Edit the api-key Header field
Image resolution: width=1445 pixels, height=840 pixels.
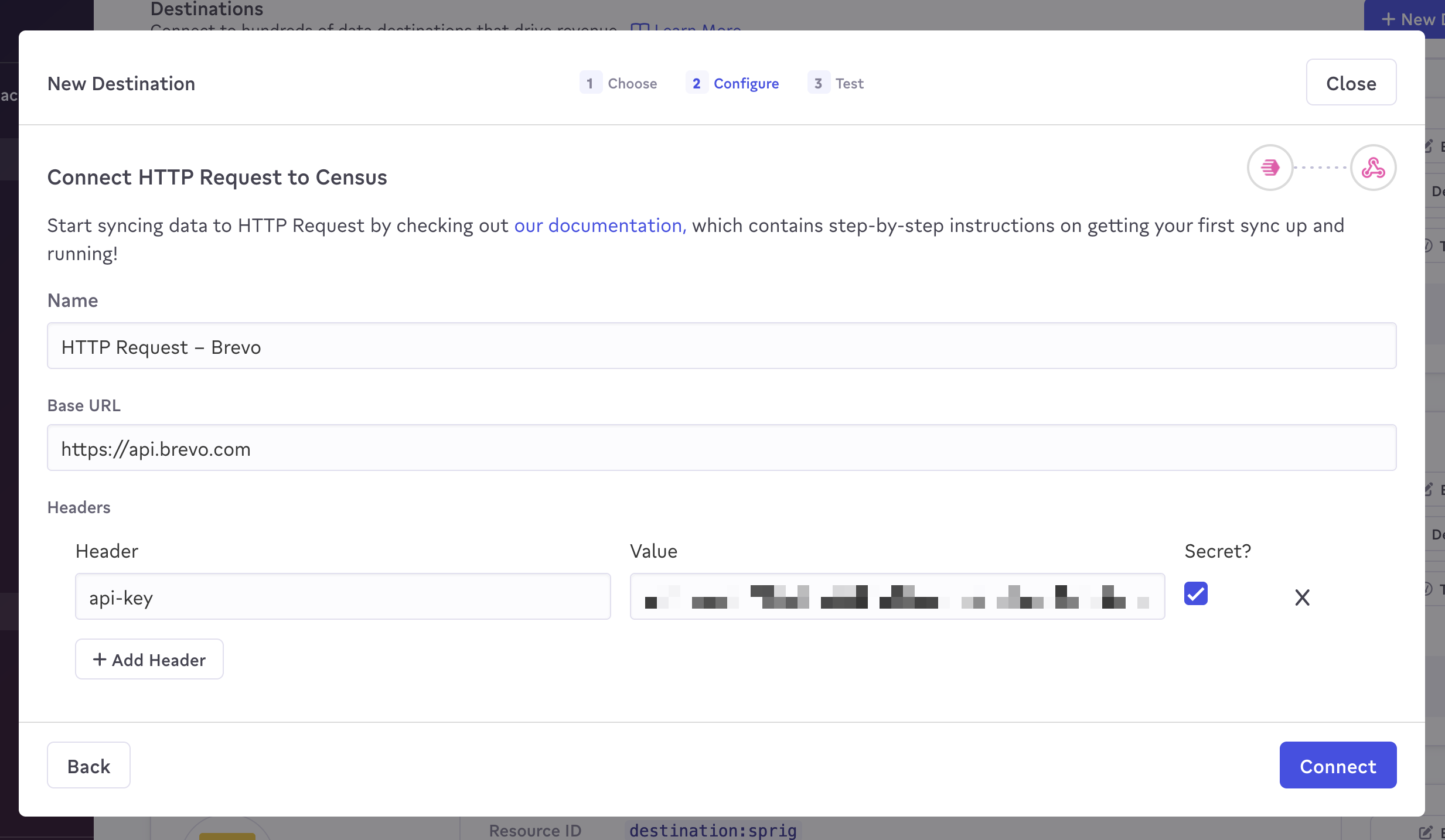pos(343,597)
